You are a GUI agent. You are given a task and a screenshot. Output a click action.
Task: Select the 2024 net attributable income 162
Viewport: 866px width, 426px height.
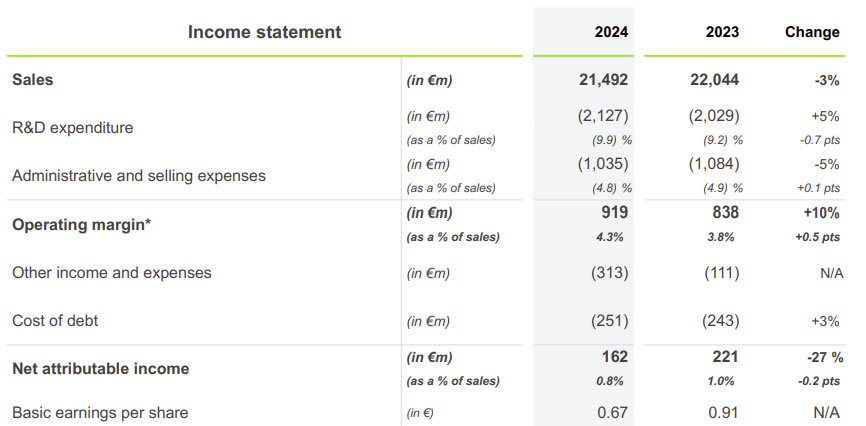click(615, 356)
